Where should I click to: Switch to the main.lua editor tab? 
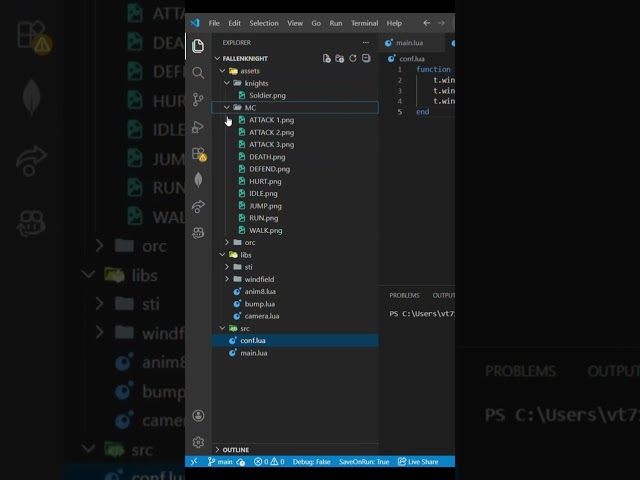[409, 43]
